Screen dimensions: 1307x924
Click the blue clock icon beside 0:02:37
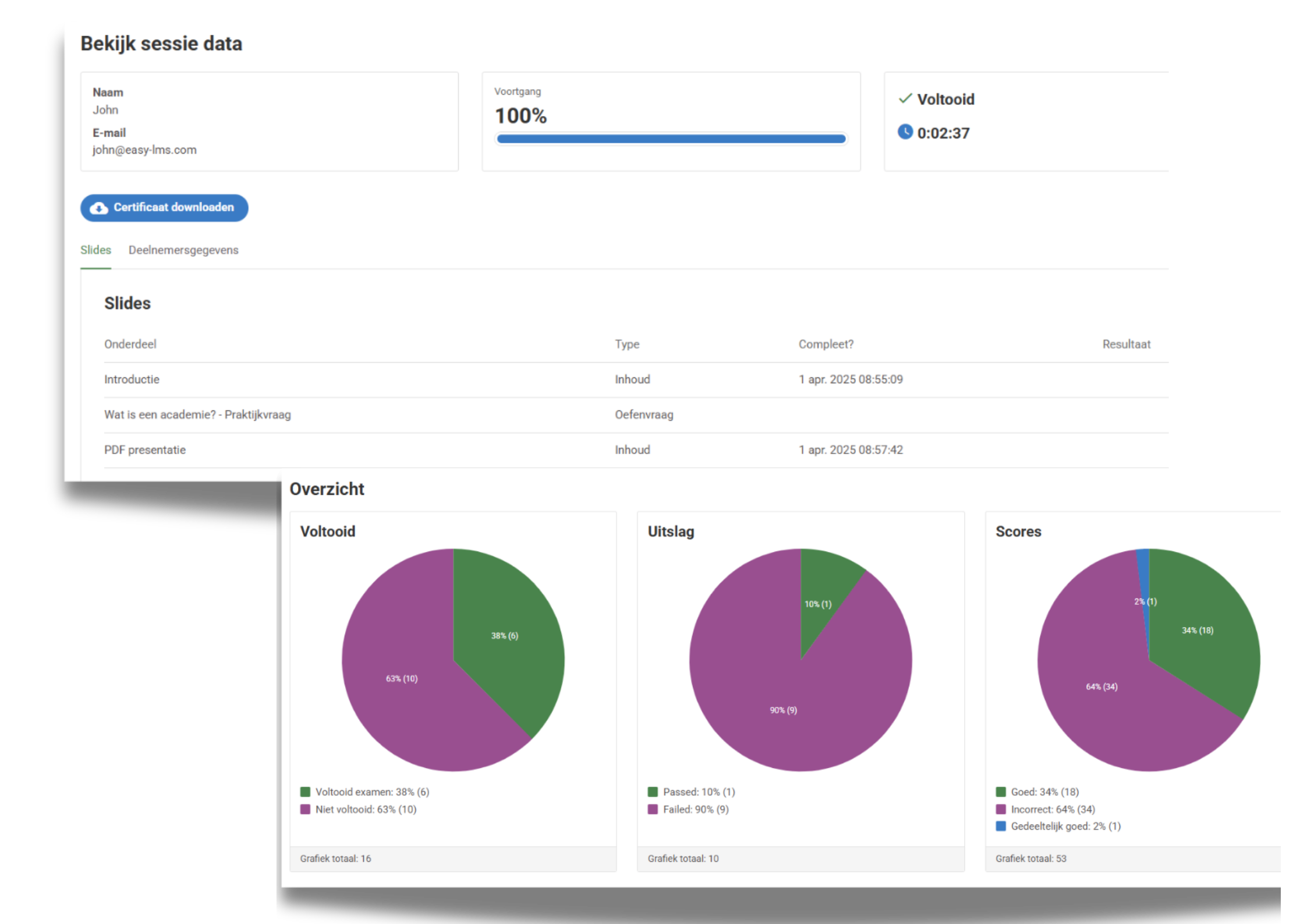pyautogui.click(x=905, y=132)
